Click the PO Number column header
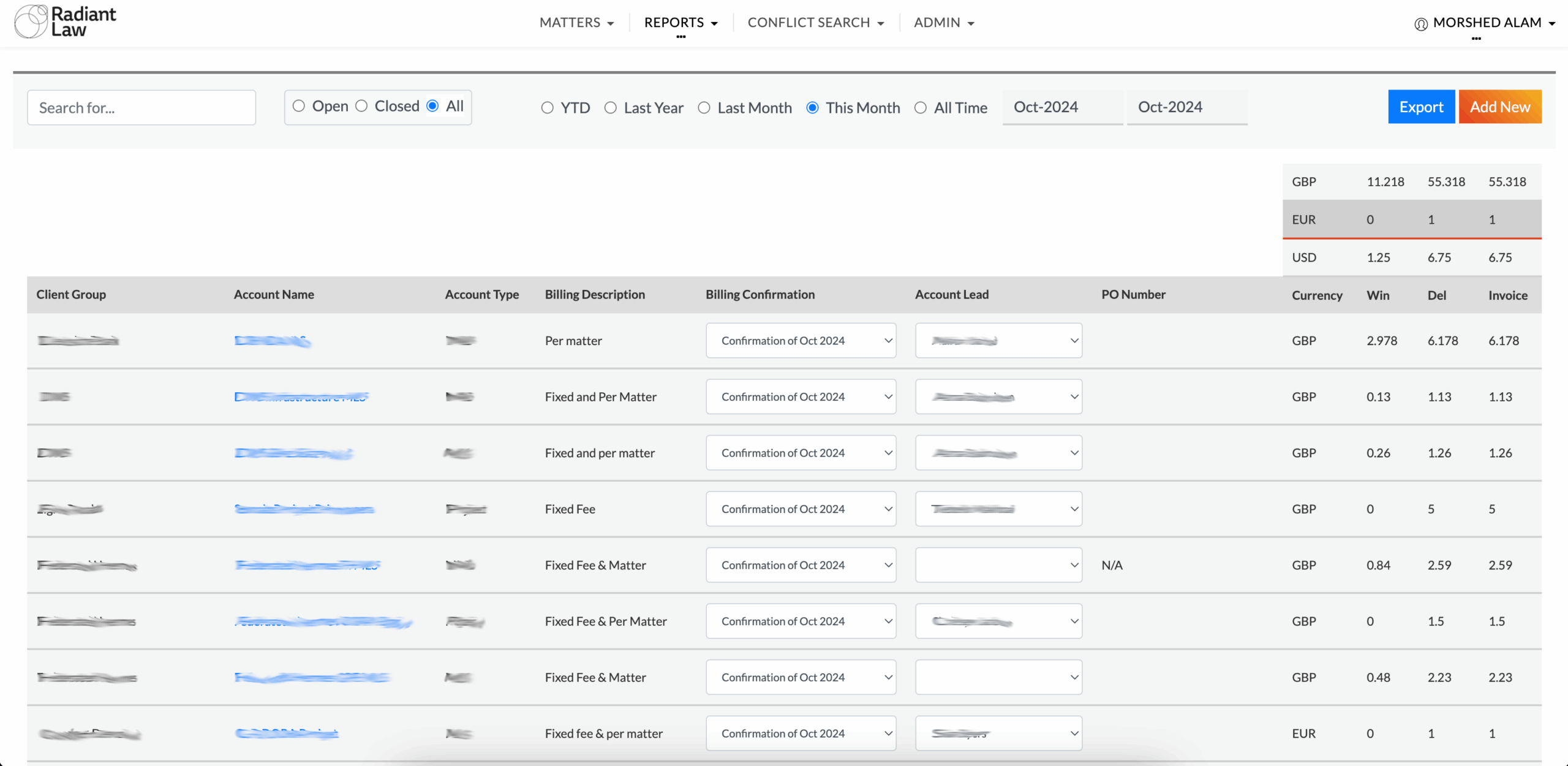Viewport: 1568px width, 766px height. (1134, 294)
